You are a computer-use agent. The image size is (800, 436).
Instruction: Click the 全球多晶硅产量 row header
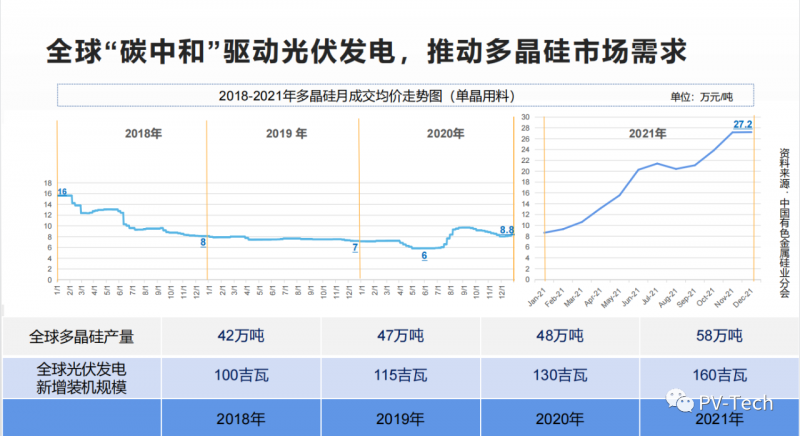[86, 336]
